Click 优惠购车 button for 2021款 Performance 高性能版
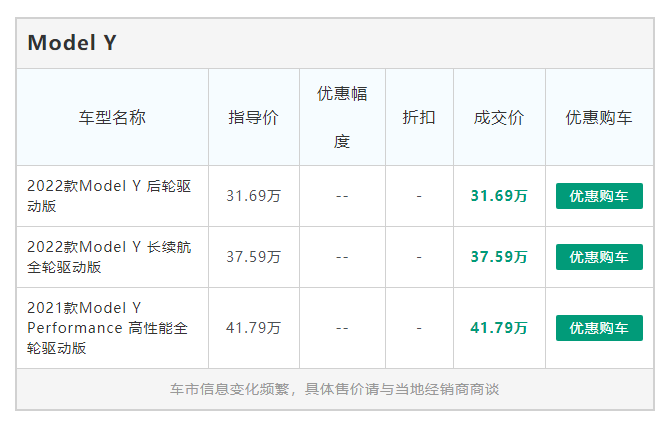 [x=599, y=328]
